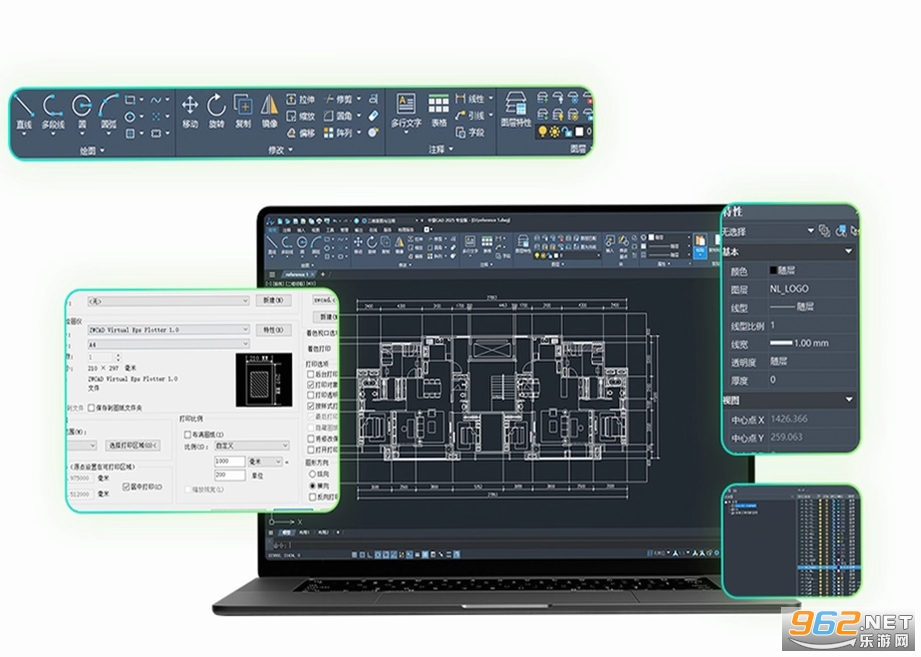921x657 pixels.
Task: Toggle the layer lock padlock icon
Action: [x=567, y=132]
